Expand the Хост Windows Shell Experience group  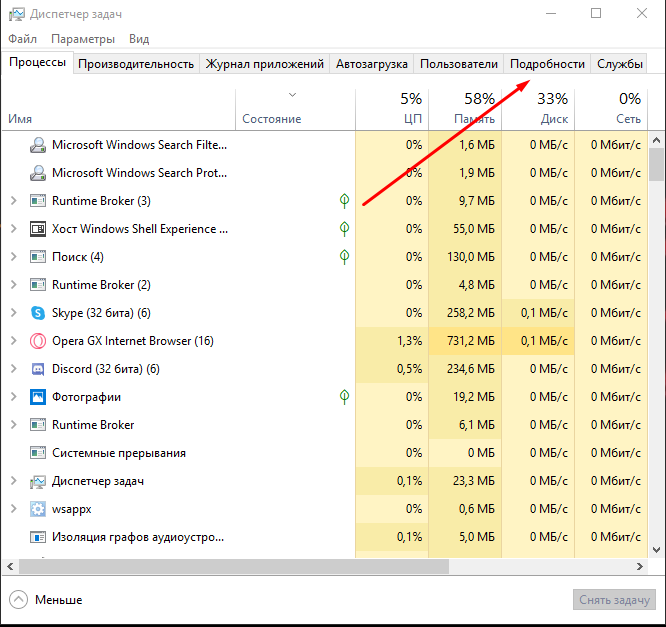tap(14, 229)
